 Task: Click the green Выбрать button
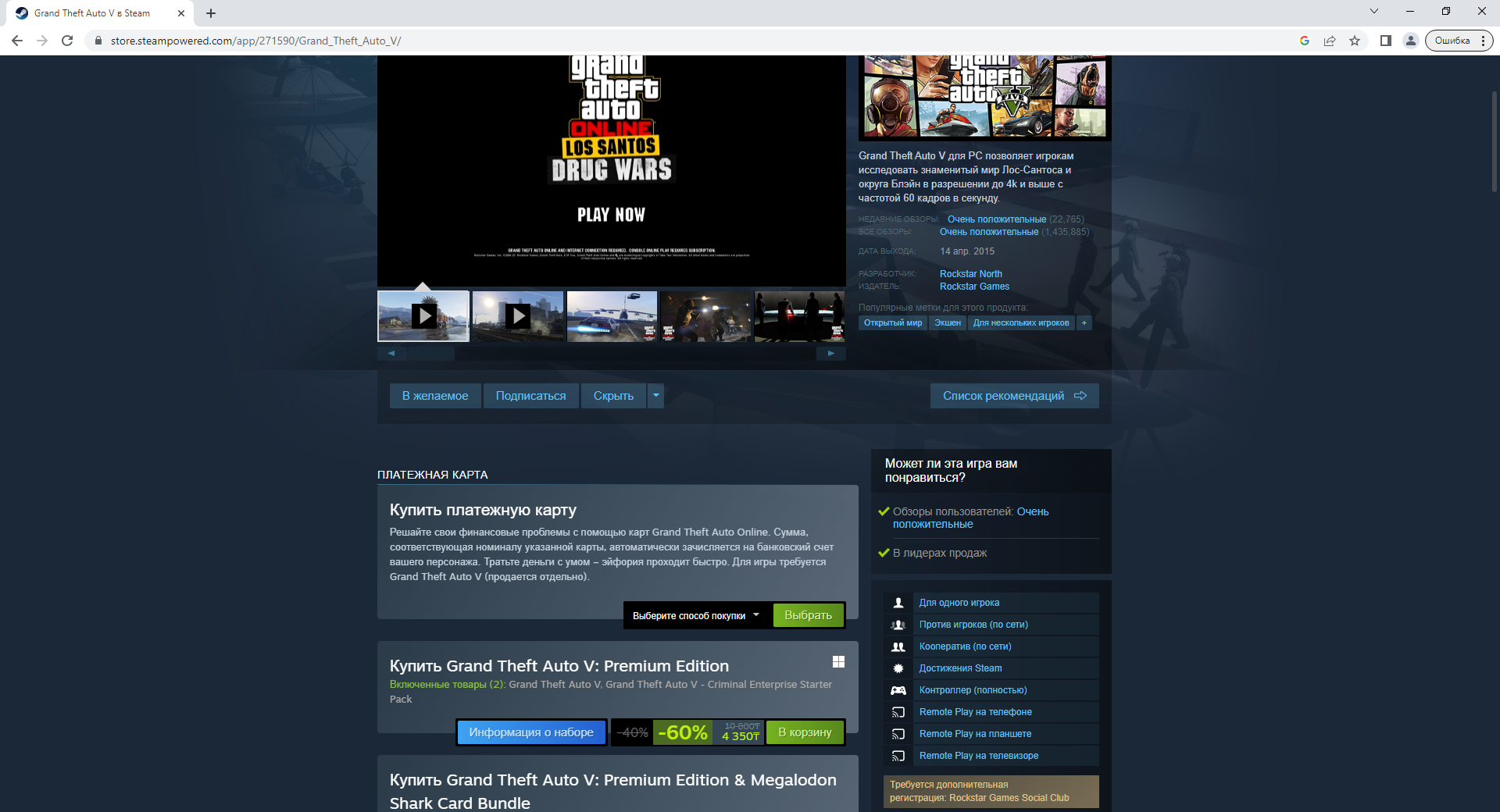pos(809,615)
